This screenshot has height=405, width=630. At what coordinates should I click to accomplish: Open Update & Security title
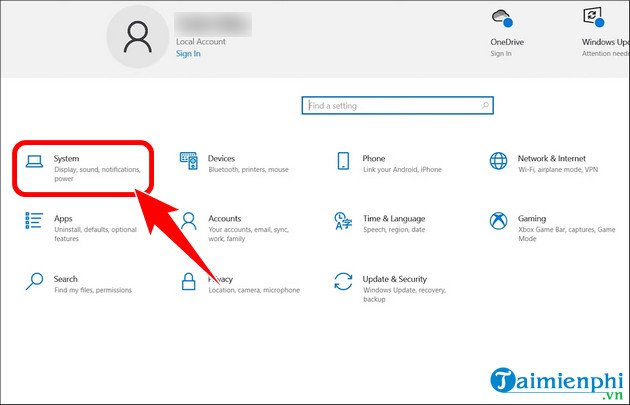click(395, 279)
